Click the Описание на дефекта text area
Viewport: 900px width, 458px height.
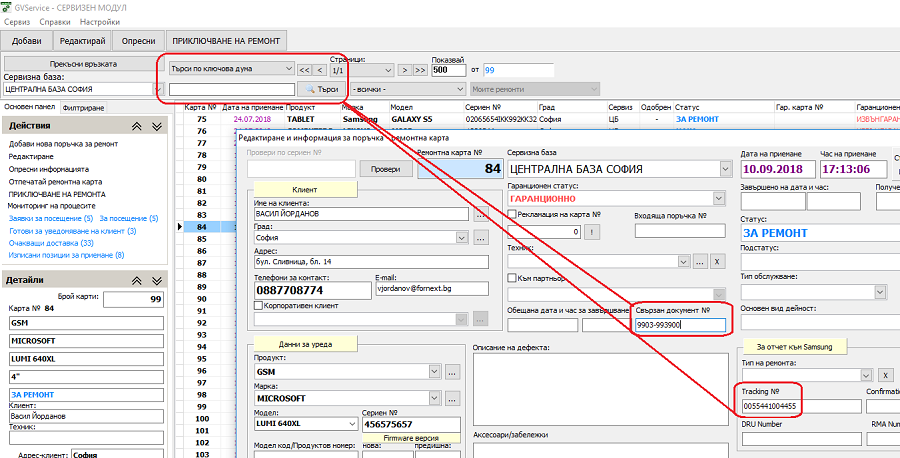(600, 389)
